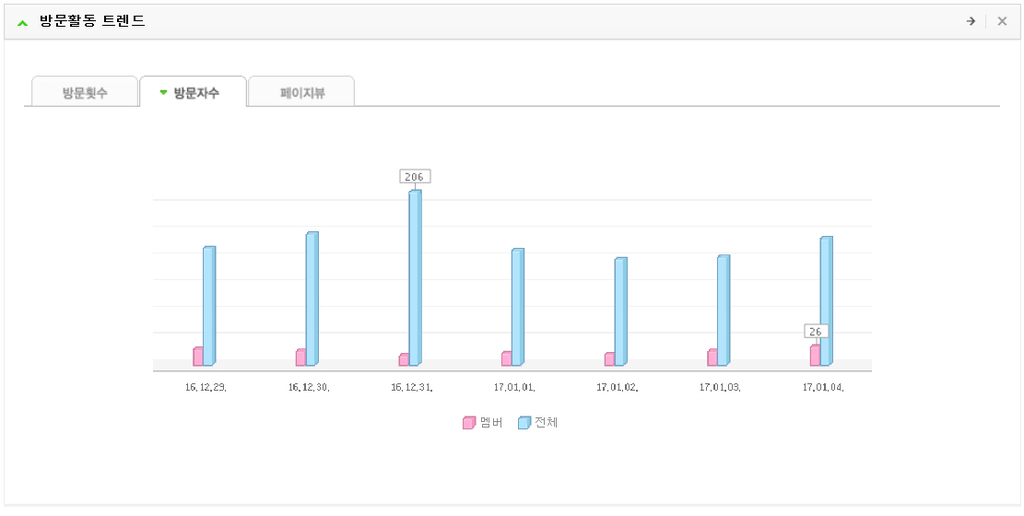
Task: Select the pink bar for 17.01.04.
Action: (815, 355)
